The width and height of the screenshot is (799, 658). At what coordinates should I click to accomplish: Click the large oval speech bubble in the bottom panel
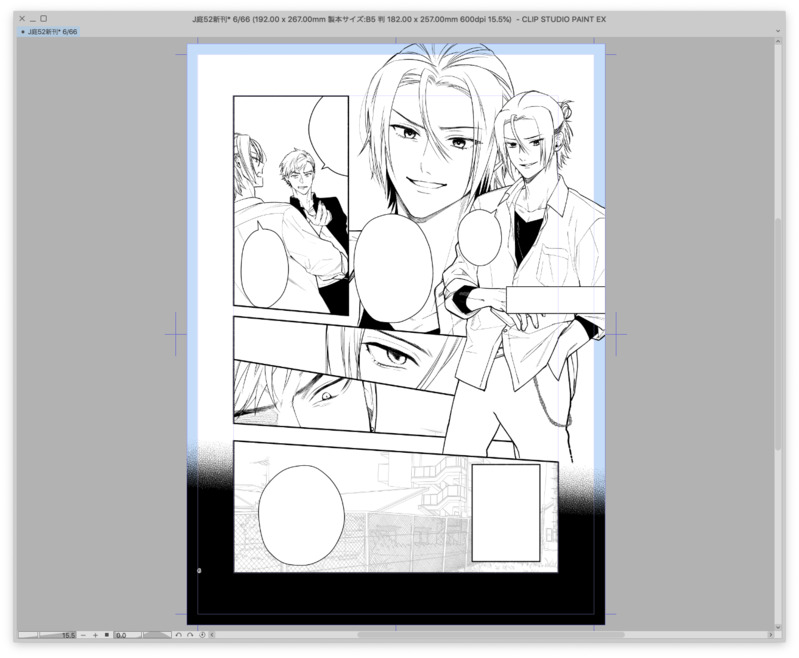coord(301,515)
